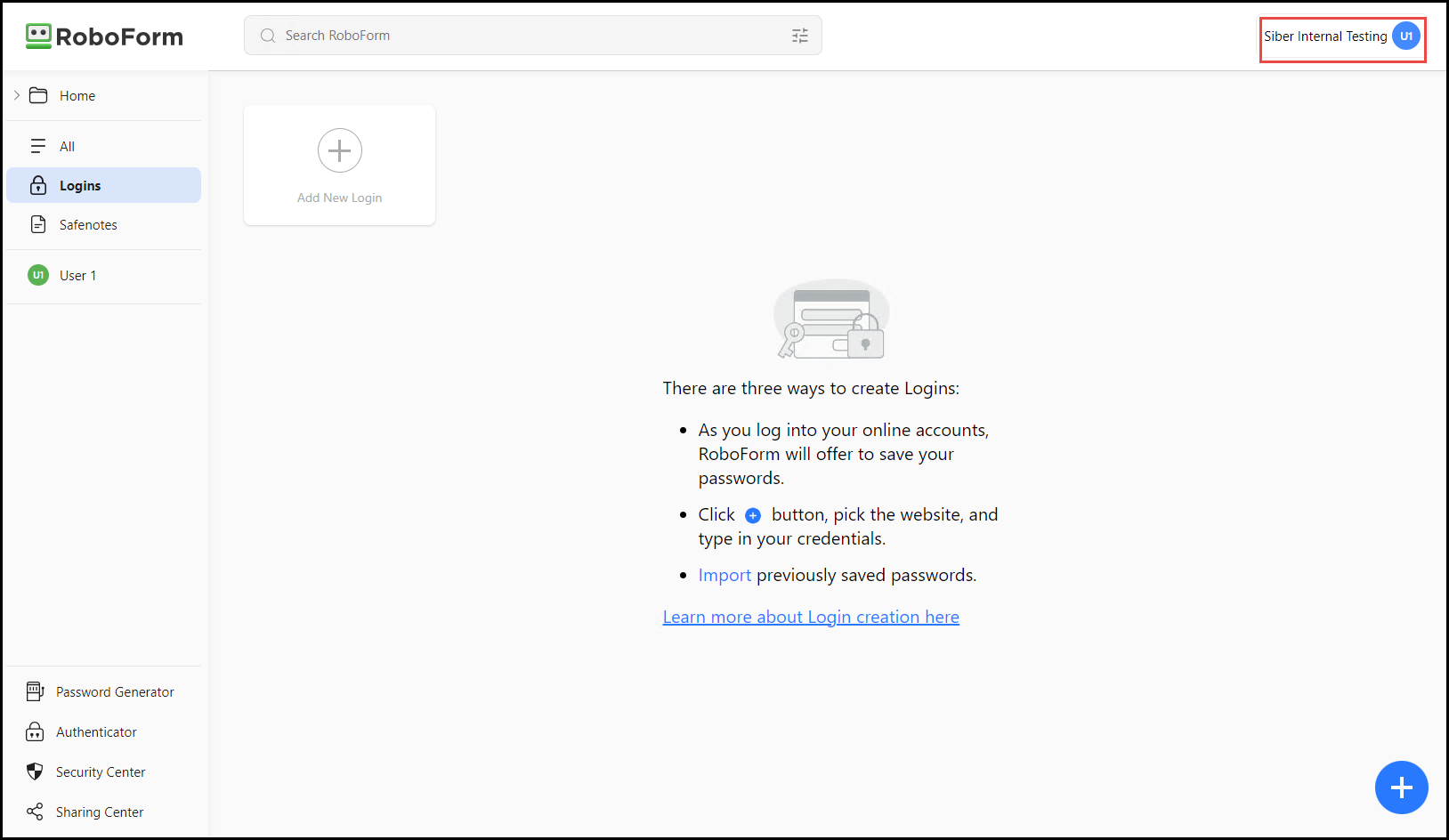
Task: Open the Password Generator tool
Action: pos(114,691)
